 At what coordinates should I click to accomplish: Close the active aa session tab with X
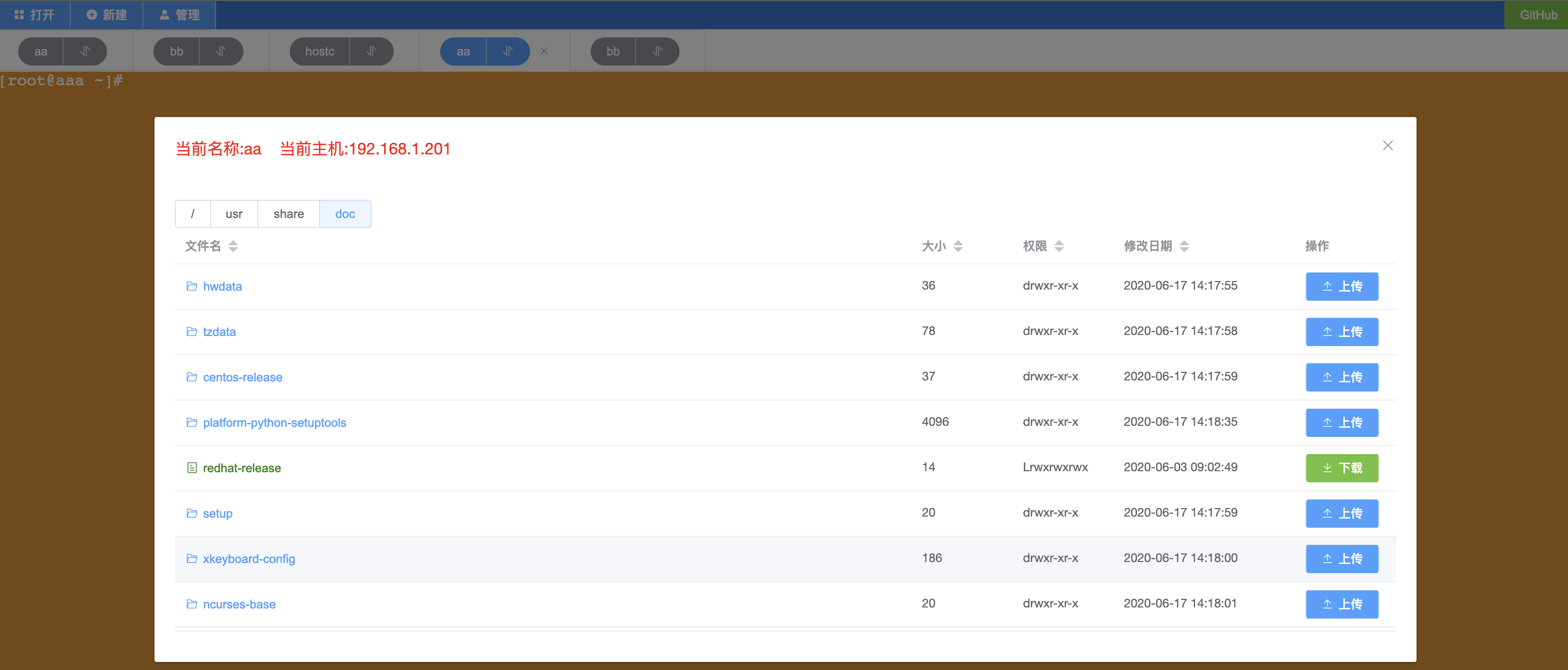tap(544, 51)
